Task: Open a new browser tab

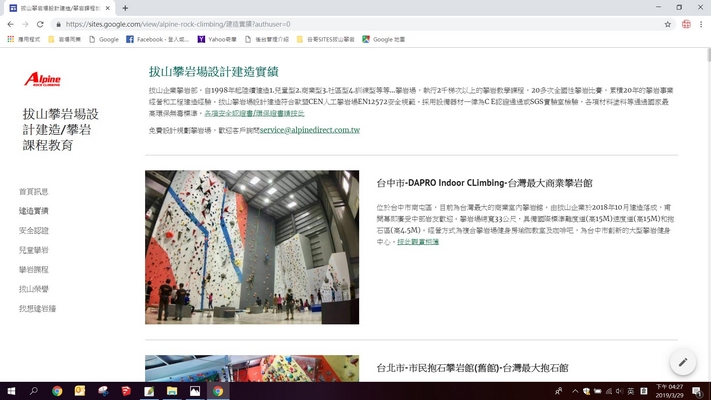Action: click(x=125, y=8)
